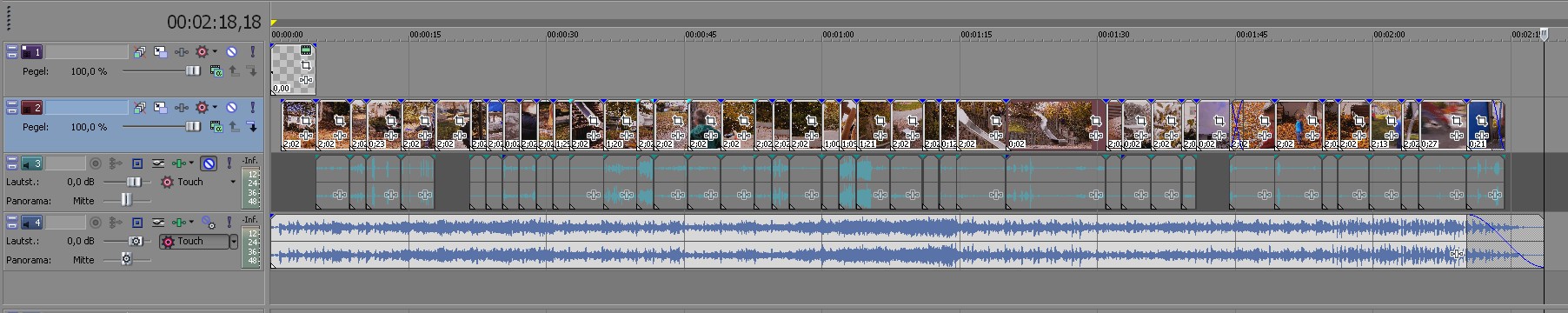Make compositing child on track 2
The image size is (1568, 313).
click(x=251, y=127)
